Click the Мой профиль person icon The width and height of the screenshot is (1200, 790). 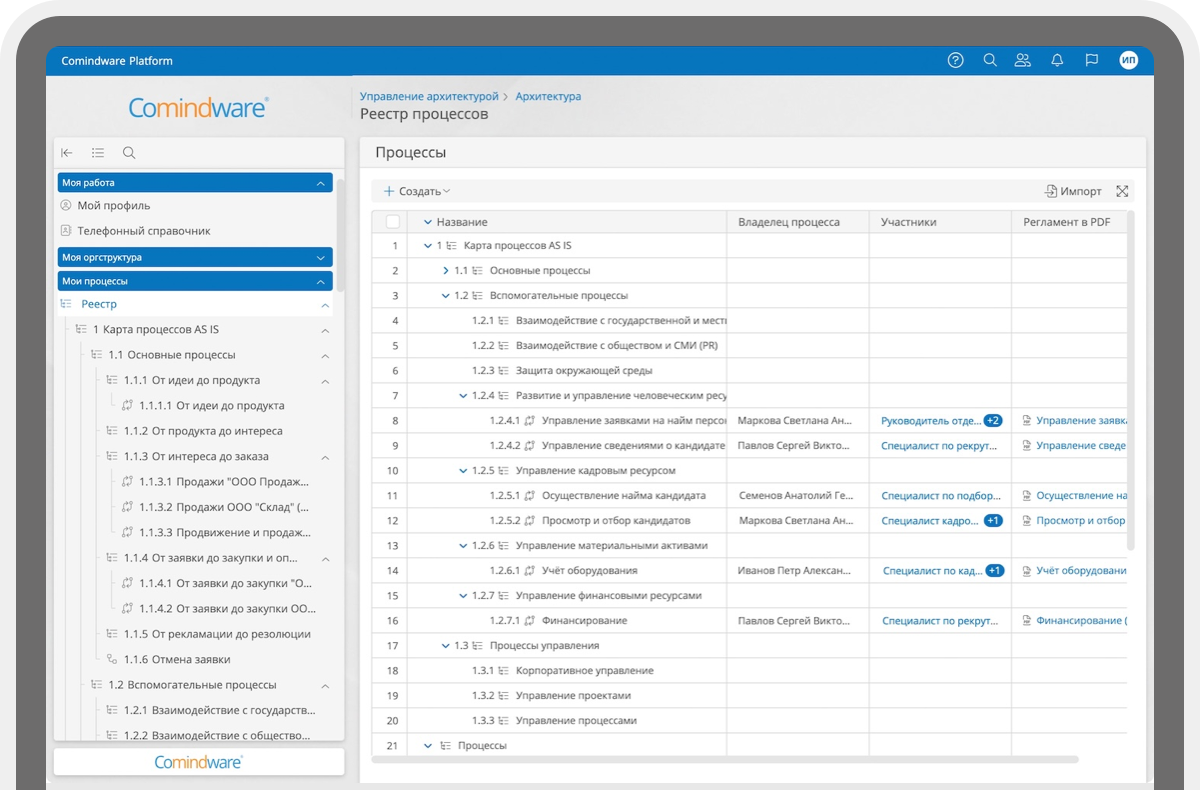point(66,205)
